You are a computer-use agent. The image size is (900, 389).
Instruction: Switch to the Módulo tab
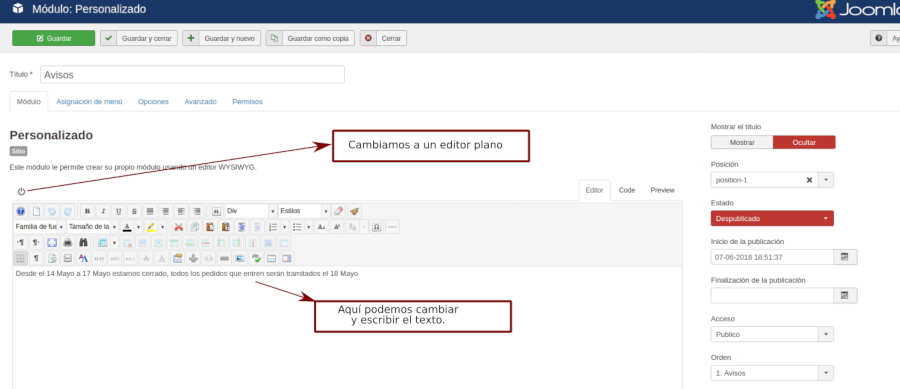29,102
